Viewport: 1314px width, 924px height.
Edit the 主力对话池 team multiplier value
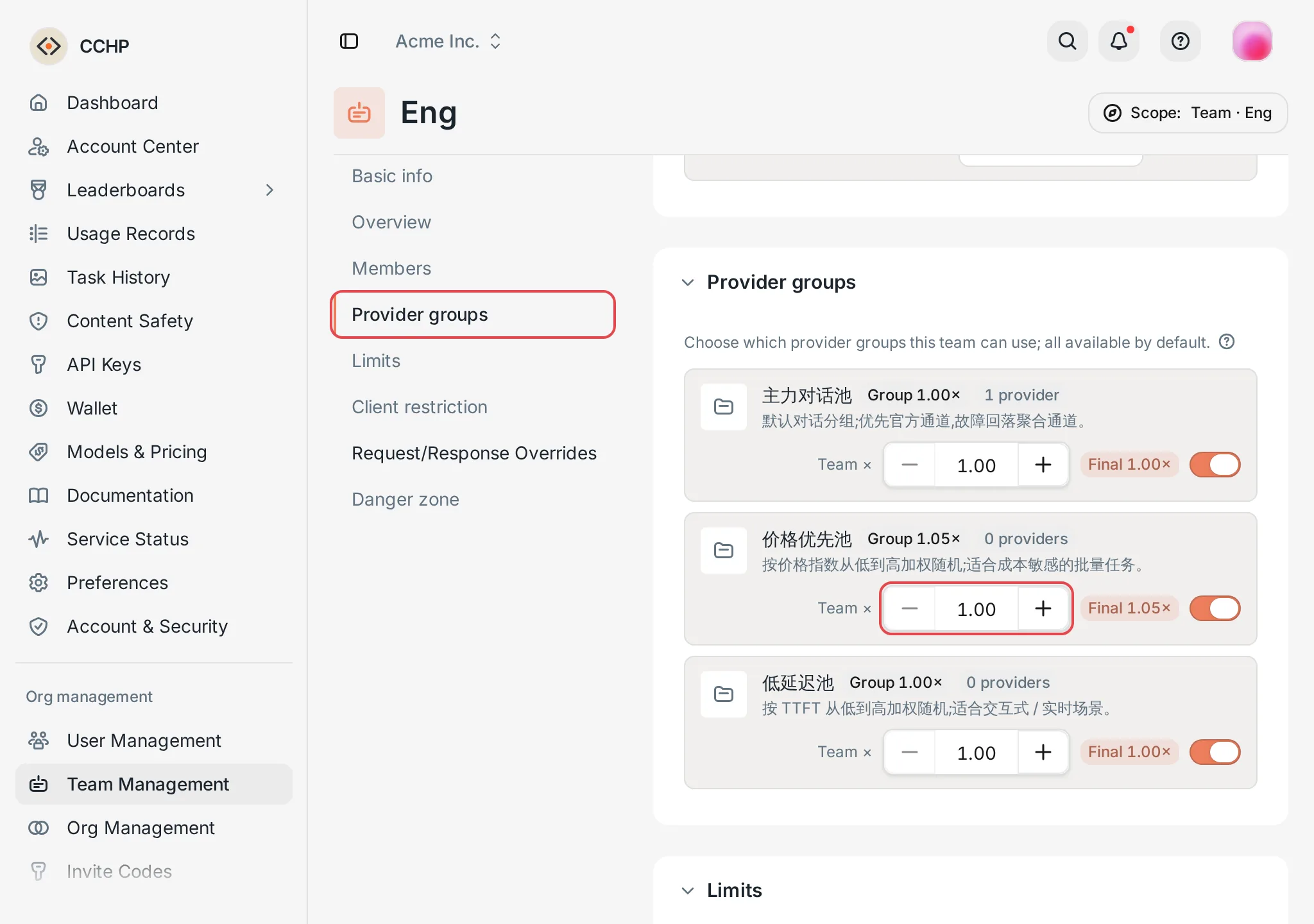click(x=976, y=465)
